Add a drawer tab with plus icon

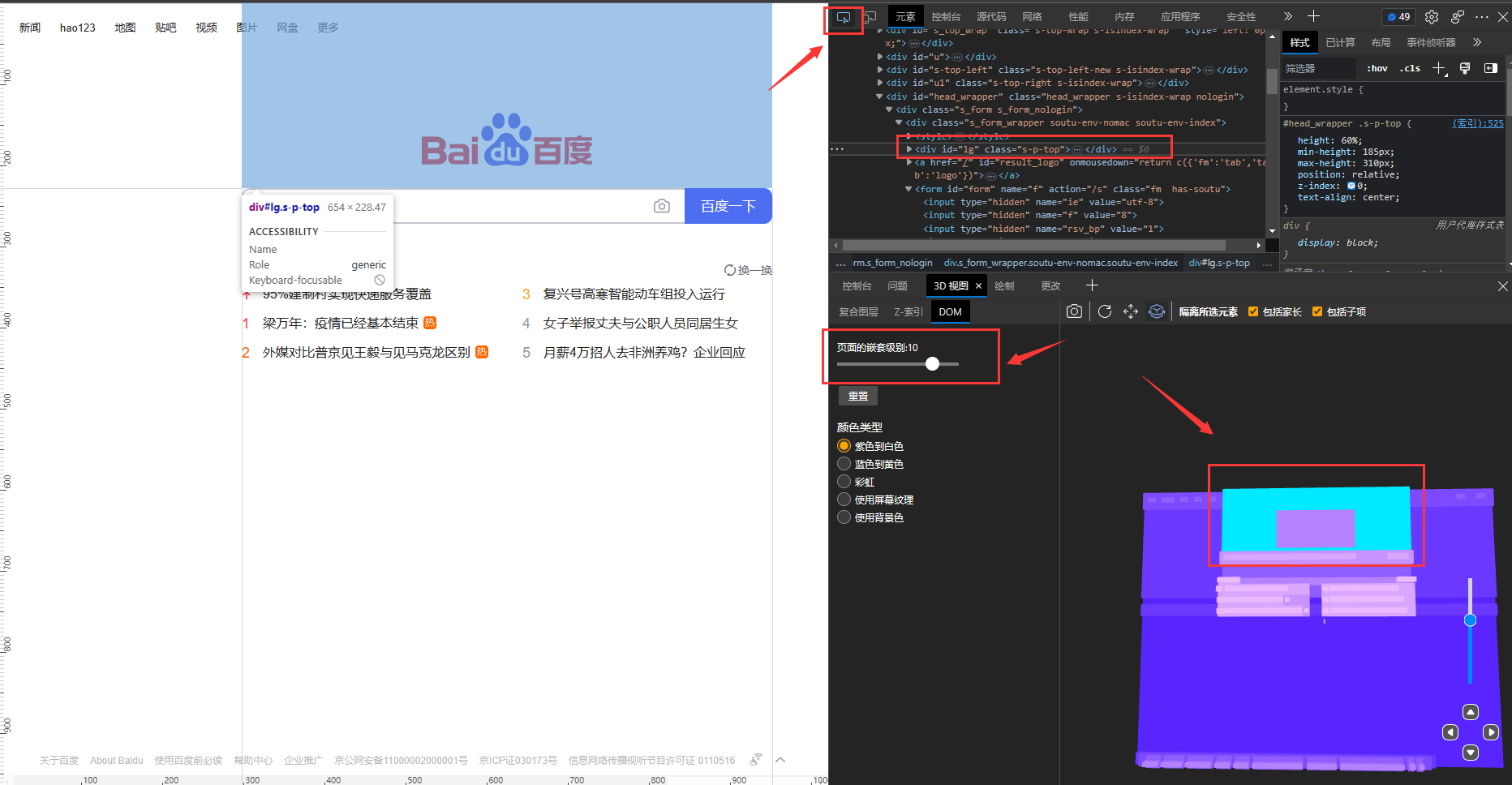1092,285
